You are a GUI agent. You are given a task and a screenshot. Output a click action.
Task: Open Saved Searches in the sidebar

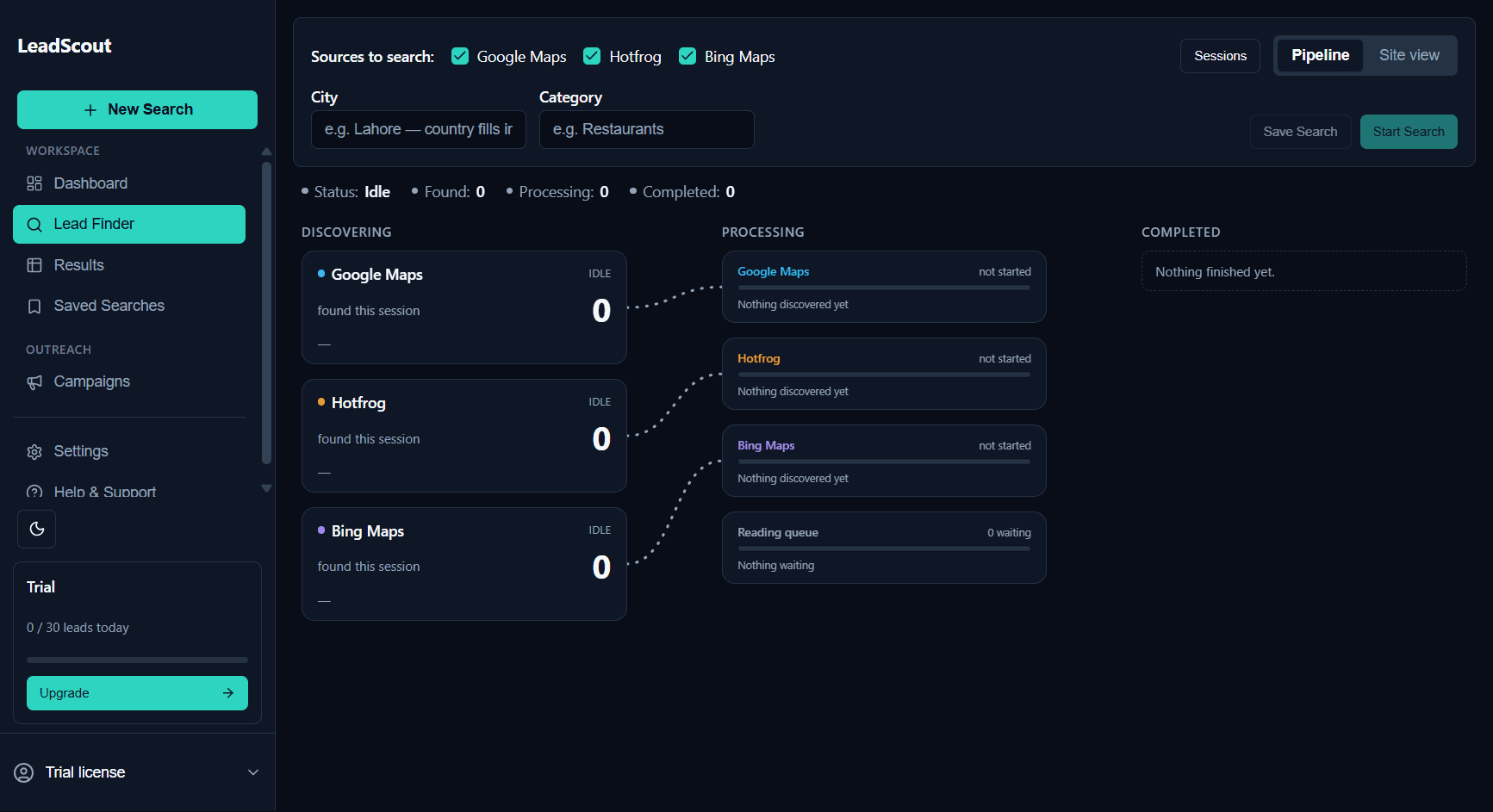tap(129, 306)
